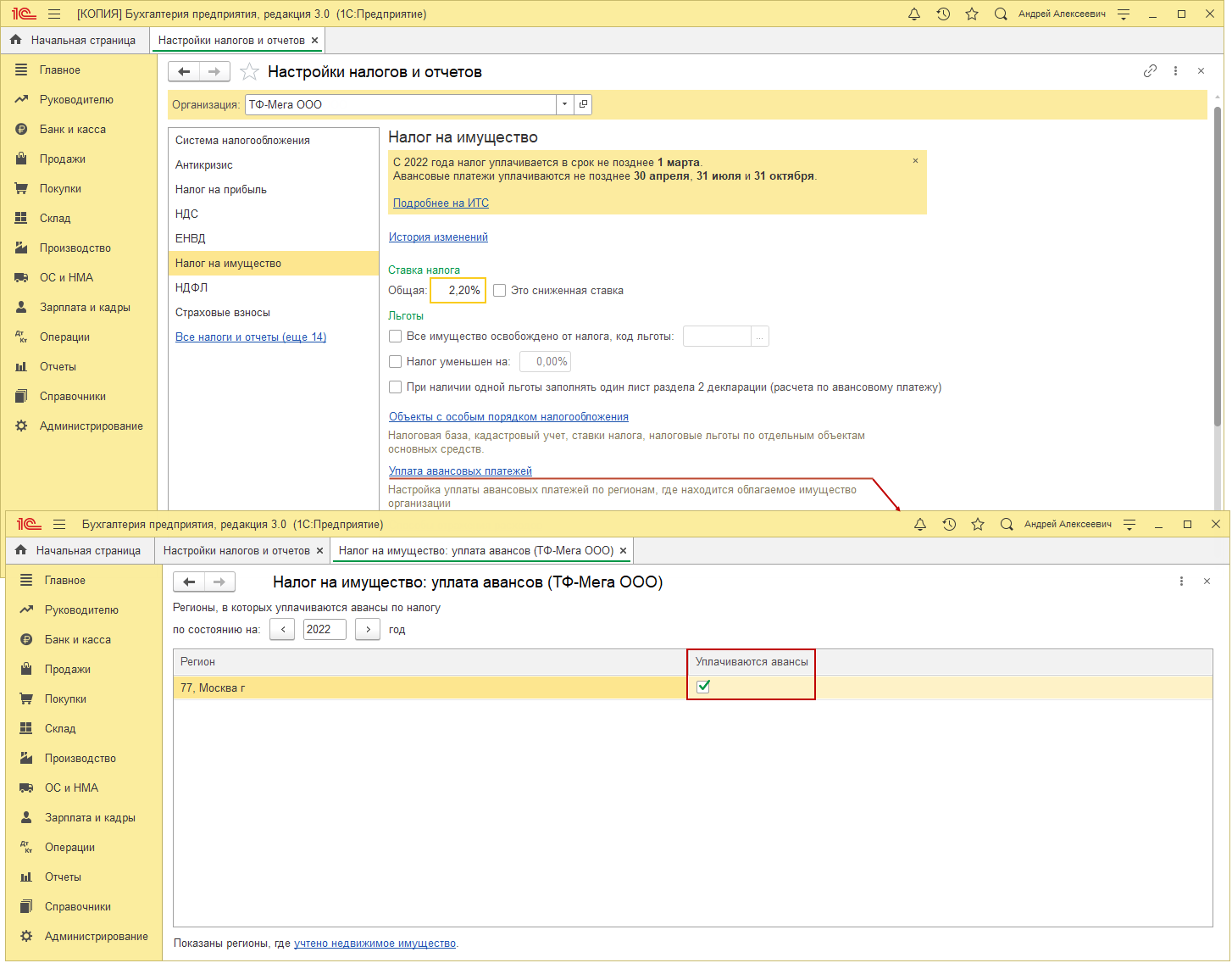Open Уплата авансовых платежей link
Image resolution: width=1232 pixels, height=963 pixels.
point(460,471)
